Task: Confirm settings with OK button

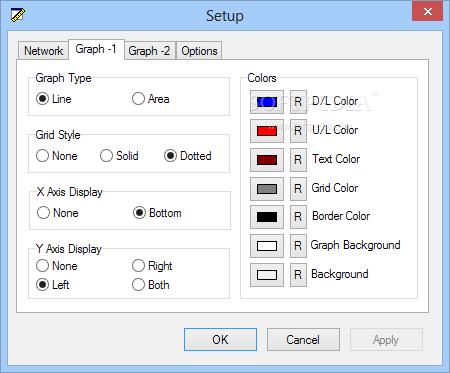Action: (220, 339)
